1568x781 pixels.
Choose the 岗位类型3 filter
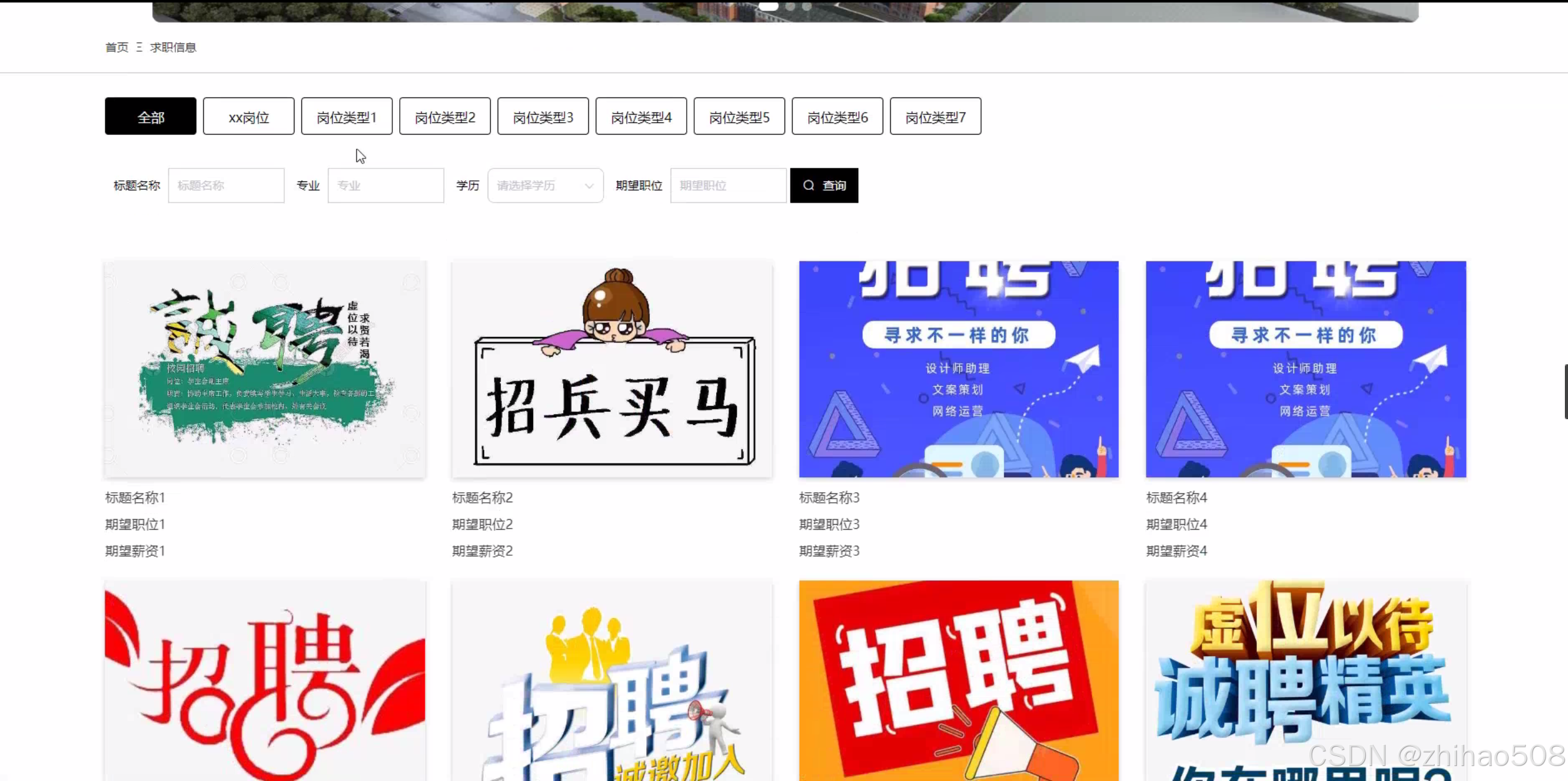pyautogui.click(x=543, y=117)
